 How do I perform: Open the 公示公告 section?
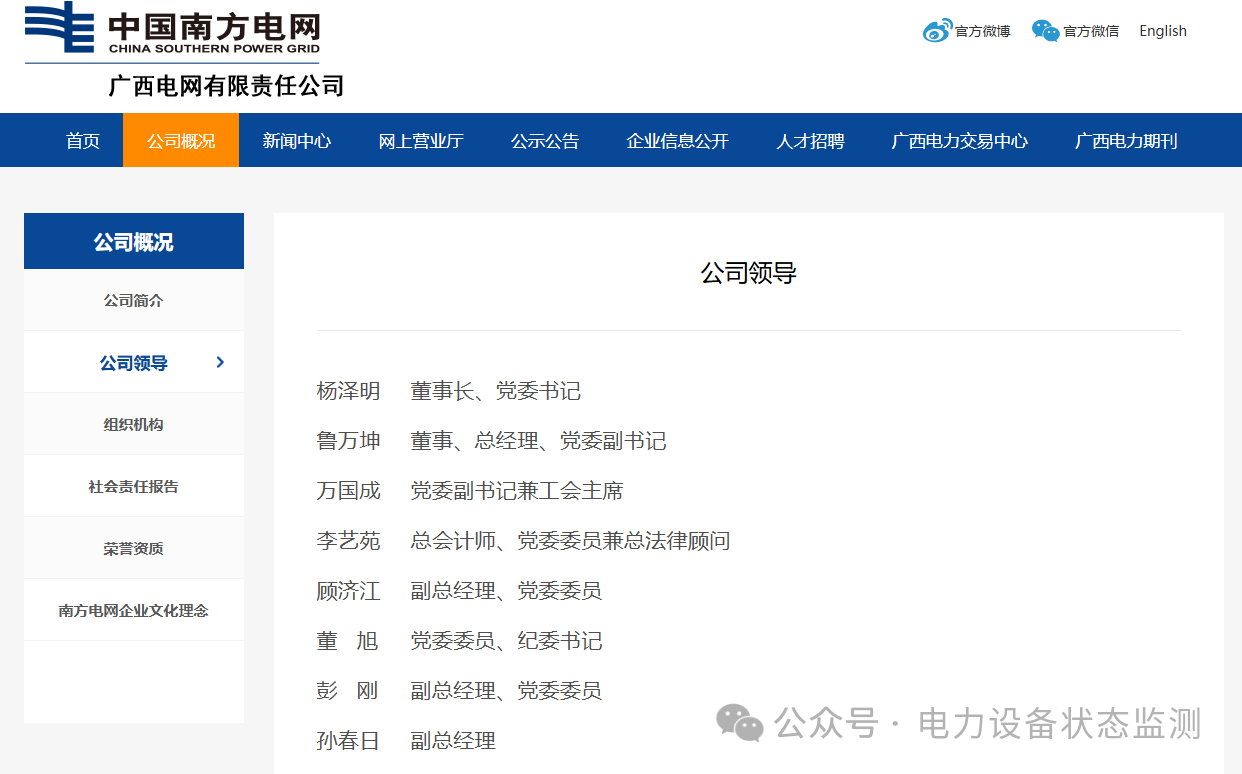point(545,140)
